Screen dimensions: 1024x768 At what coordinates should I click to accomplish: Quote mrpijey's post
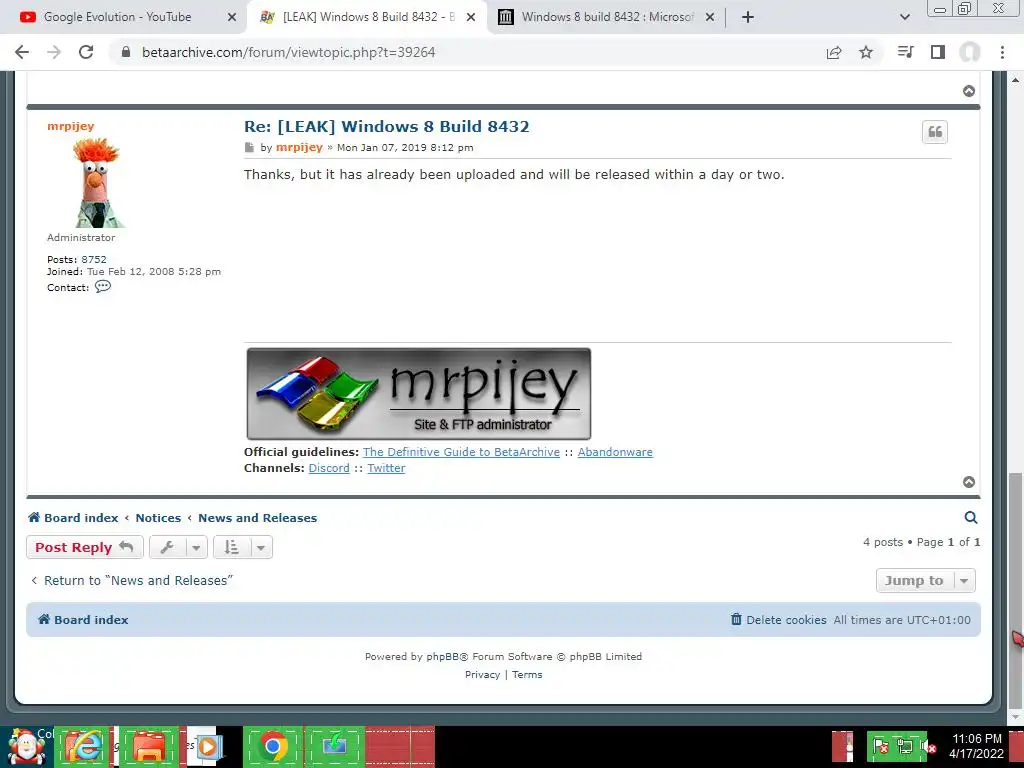coord(935,132)
